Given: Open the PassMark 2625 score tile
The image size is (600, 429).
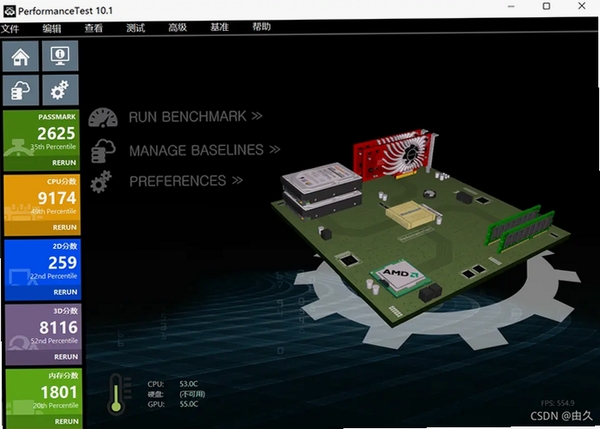Looking at the screenshot, I should point(41,140).
